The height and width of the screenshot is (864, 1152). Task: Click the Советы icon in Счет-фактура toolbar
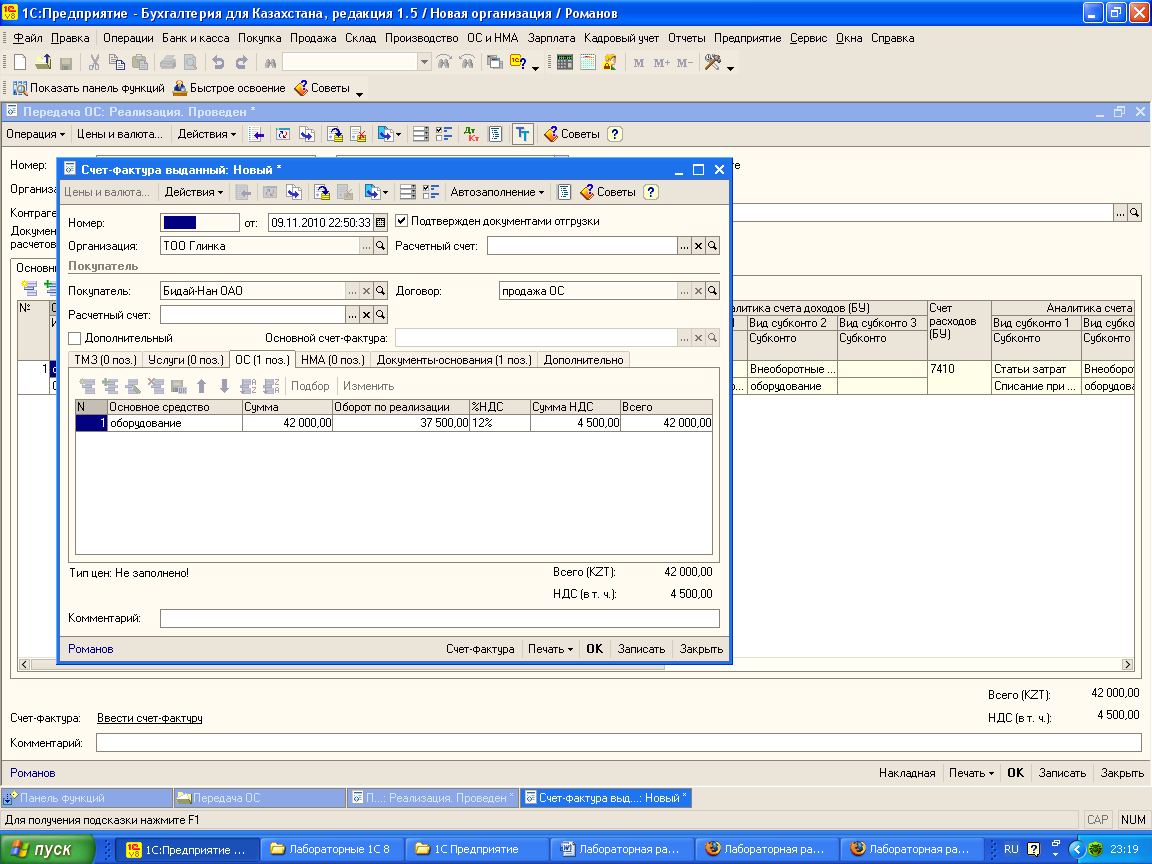coord(588,192)
